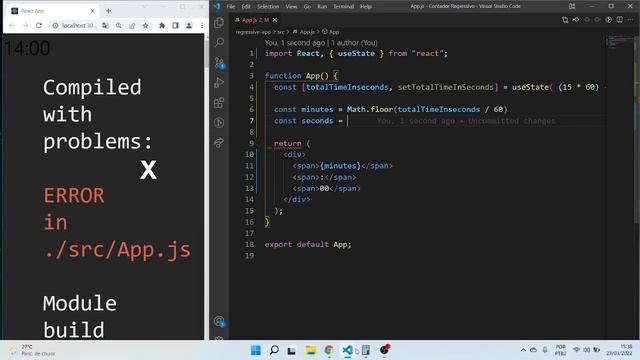This screenshot has height=360, width=640.
Task: Open the Windows Start menu
Action: coord(256,350)
